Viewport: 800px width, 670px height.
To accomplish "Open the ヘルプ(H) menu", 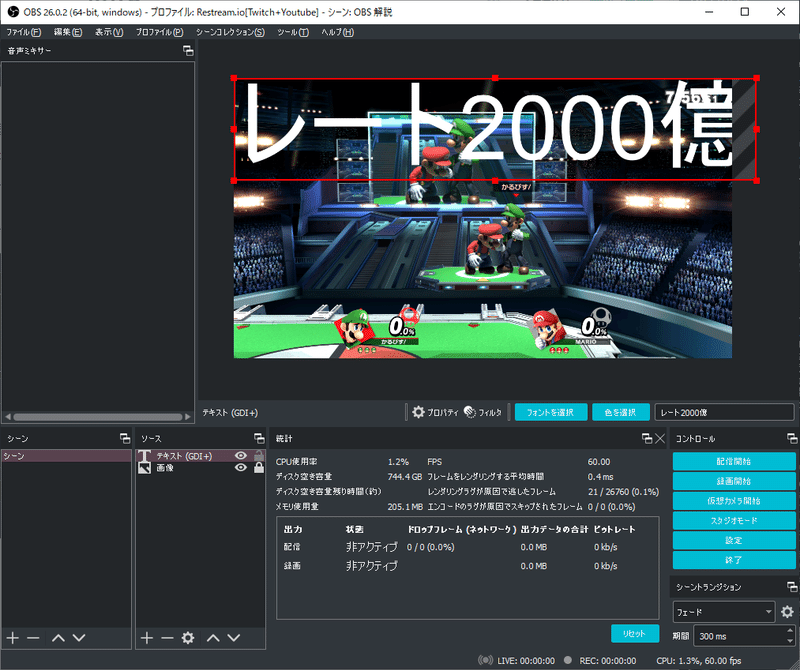I will coord(337,32).
